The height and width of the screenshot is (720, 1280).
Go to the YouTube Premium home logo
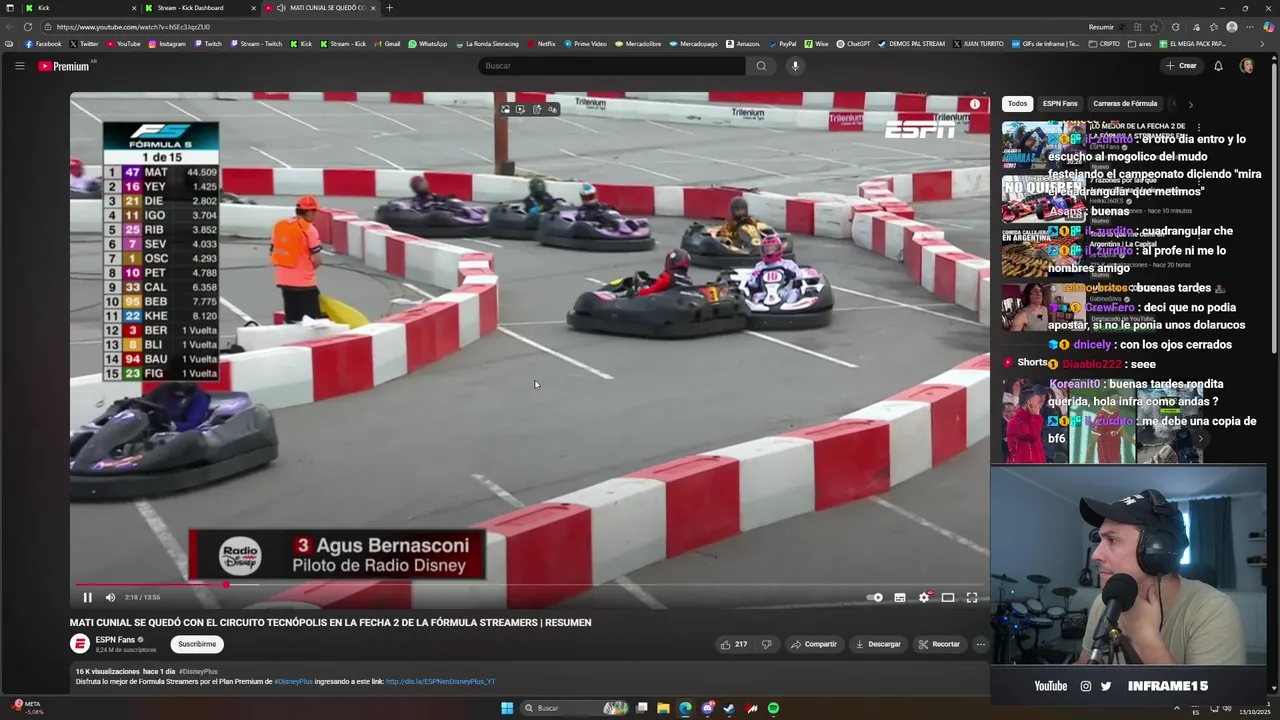64,66
